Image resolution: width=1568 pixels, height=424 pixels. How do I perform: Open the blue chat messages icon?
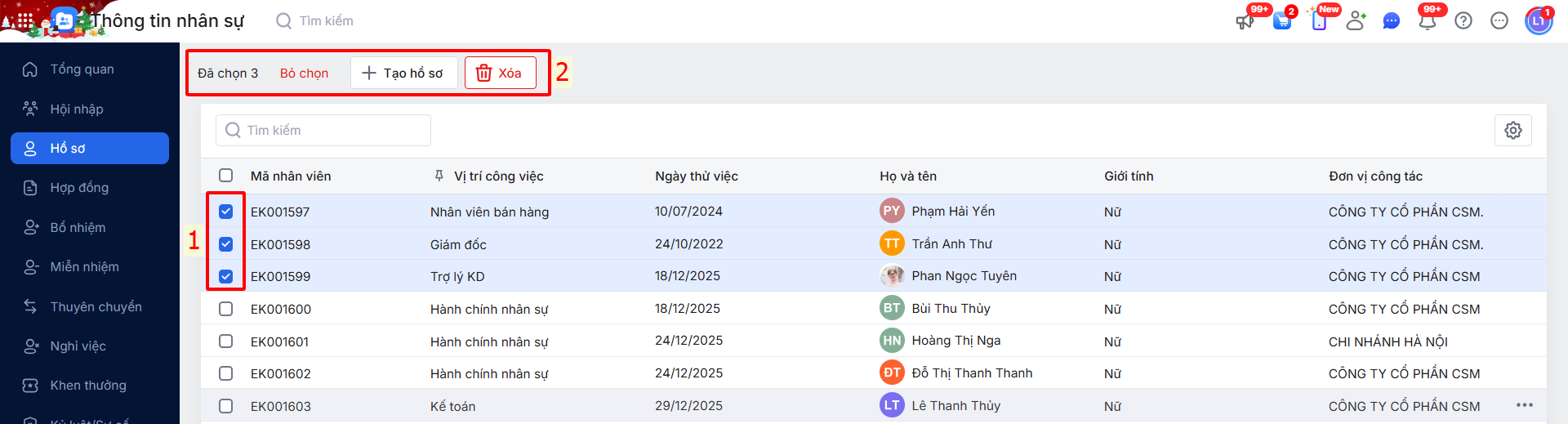point(1392,21)
